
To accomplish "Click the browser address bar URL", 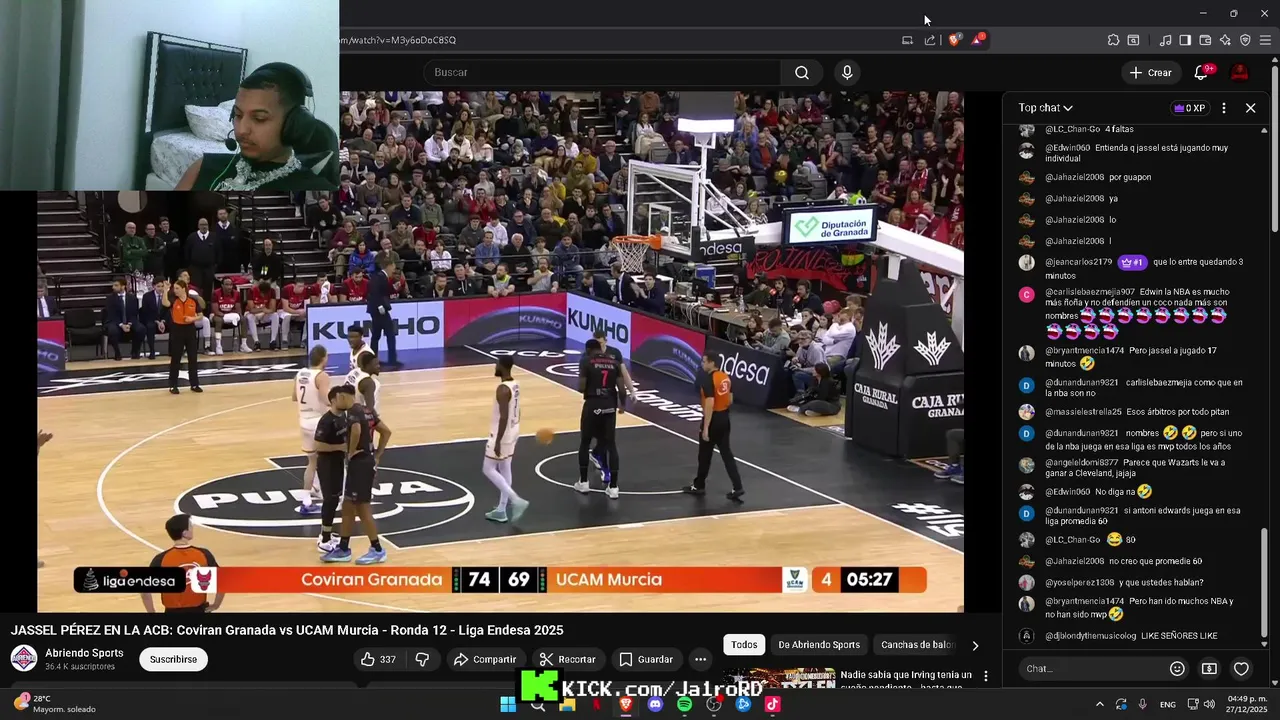I will tap(398, 40).
